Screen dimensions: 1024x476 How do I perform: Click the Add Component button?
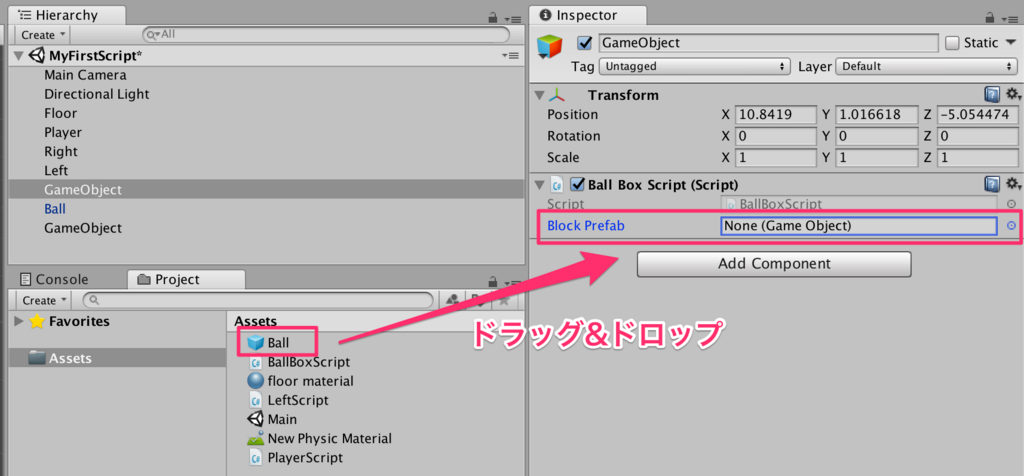coord(774,264)
